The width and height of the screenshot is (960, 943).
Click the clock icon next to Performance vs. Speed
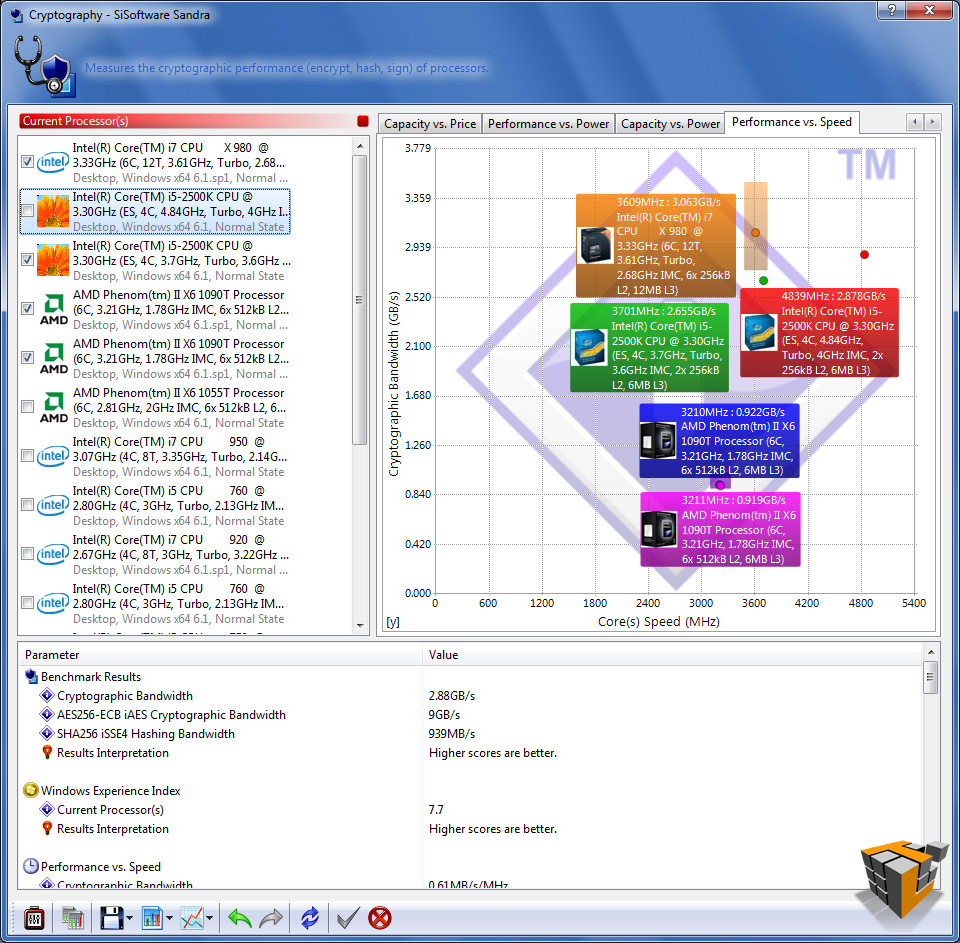31,866
